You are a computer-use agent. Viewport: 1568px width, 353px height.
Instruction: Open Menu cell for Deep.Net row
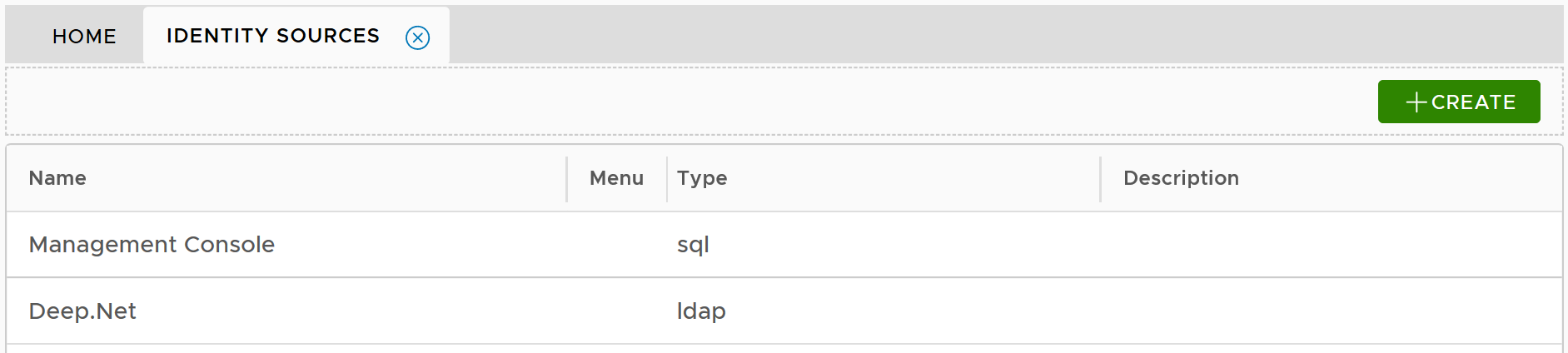point(616,311)
